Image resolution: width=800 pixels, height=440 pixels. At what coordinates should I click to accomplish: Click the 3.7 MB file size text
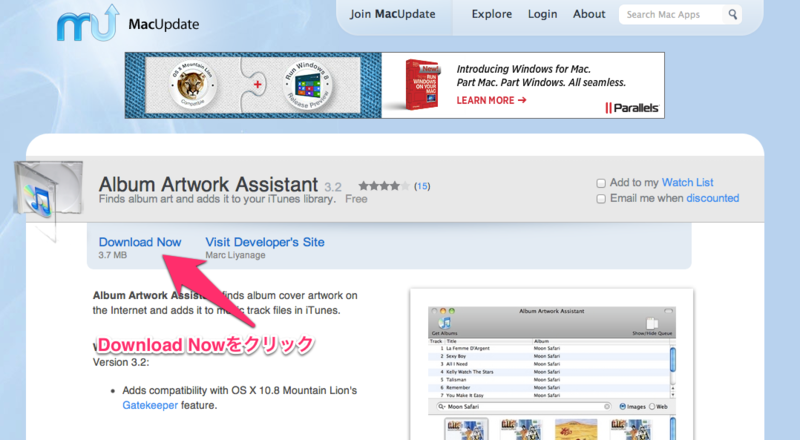click(x=113, y=255)
